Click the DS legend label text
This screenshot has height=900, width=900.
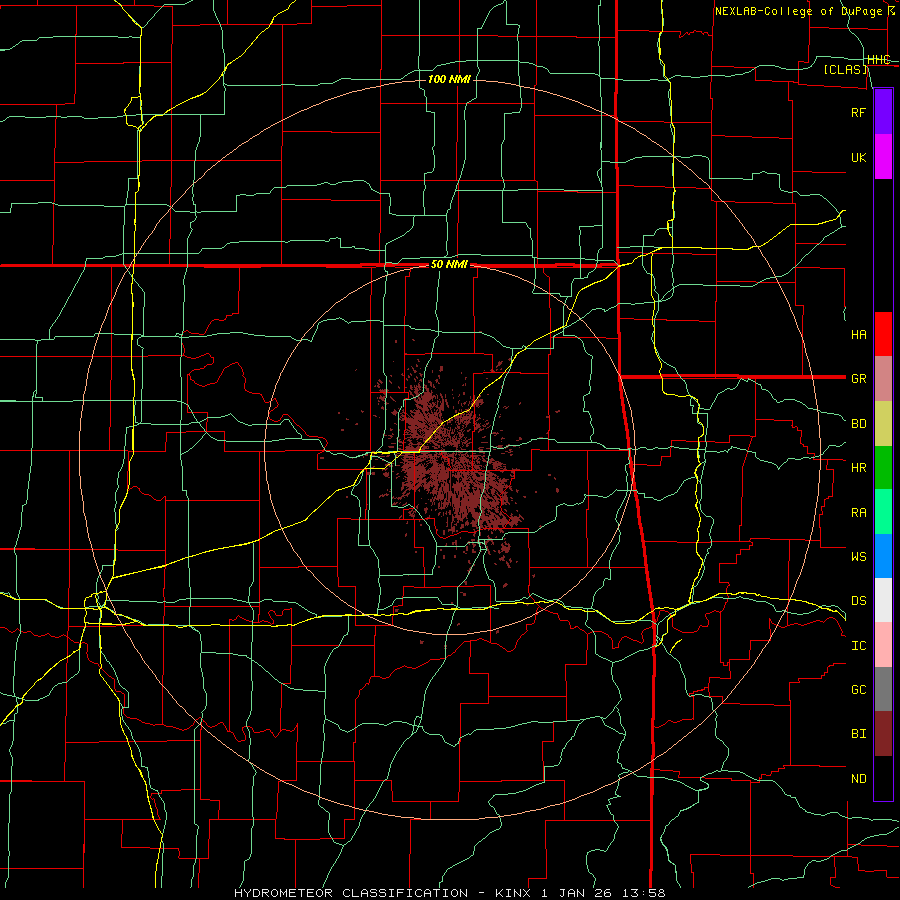coord(858,600)
